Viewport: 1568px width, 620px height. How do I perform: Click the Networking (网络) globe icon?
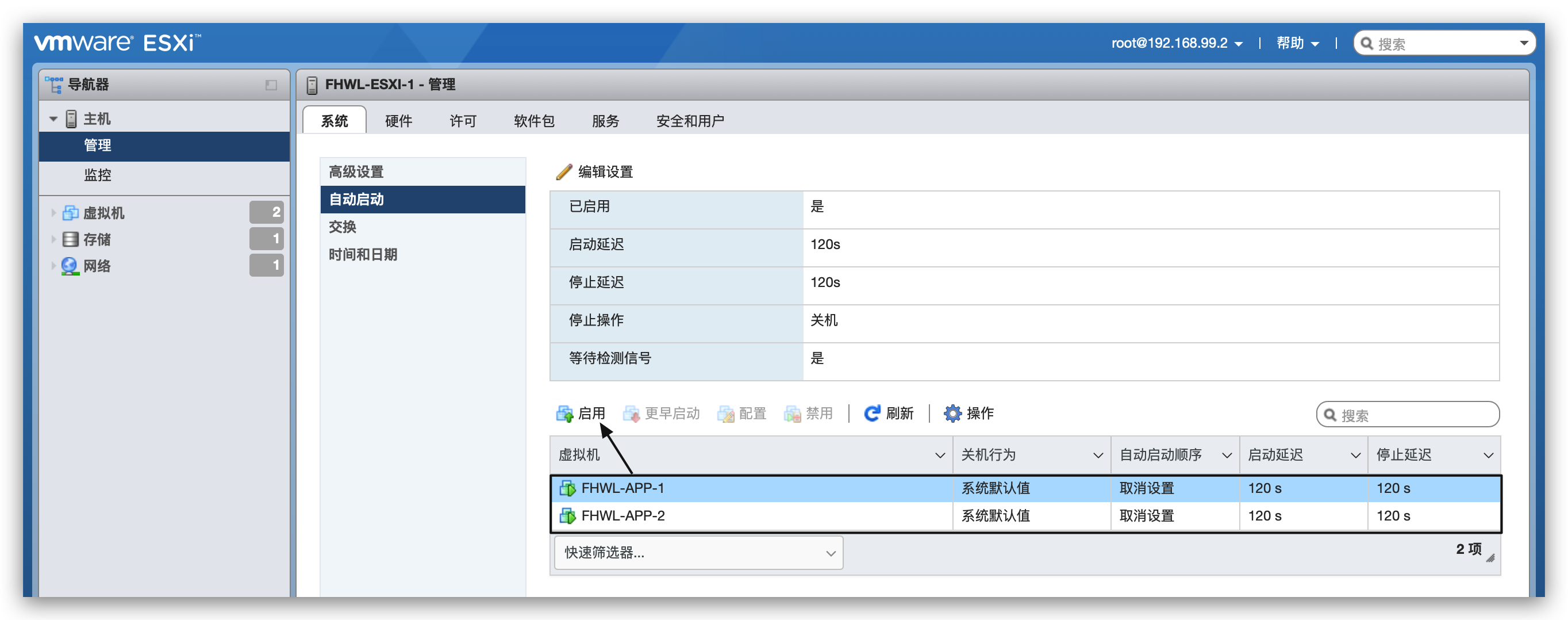pos(71,266)
